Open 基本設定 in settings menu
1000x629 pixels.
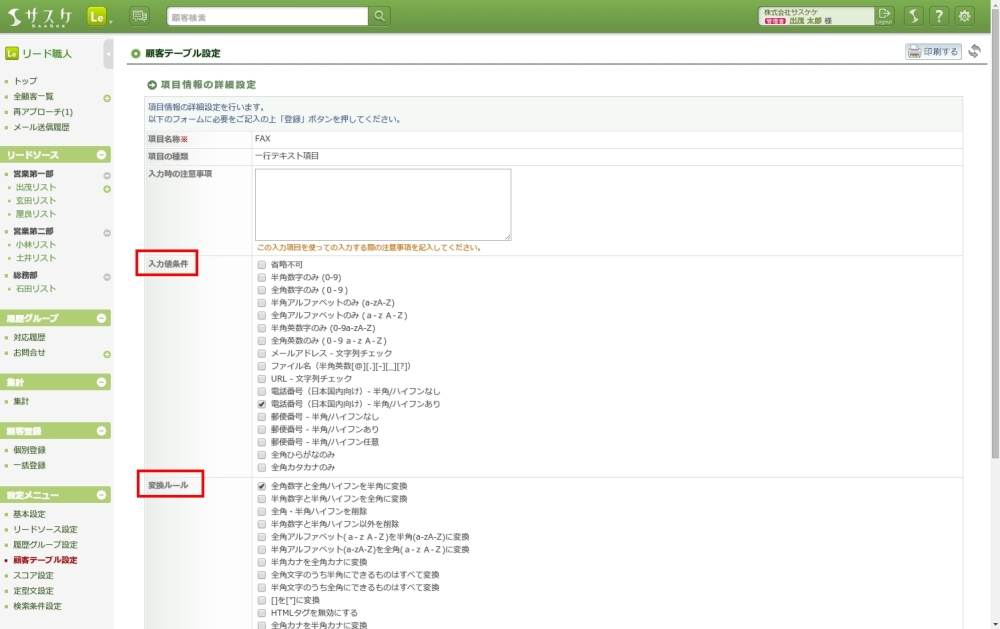(x=30, y=514)
